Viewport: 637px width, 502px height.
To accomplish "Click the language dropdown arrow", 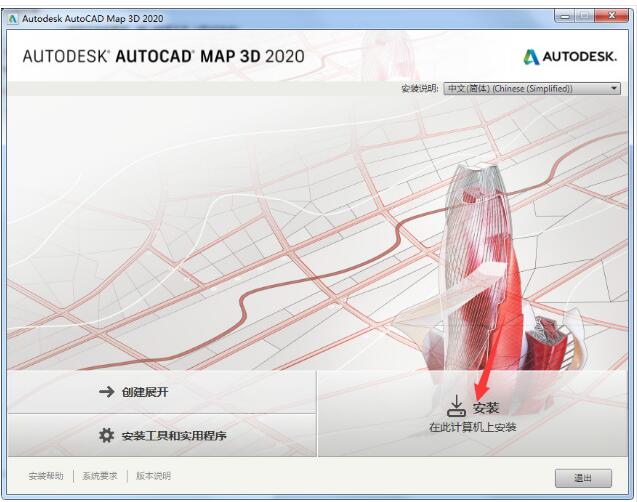I will (x=614, y=89).
